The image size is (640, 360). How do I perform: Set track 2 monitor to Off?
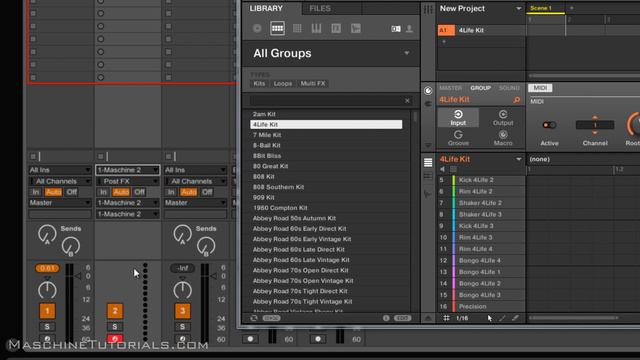(x=139, y=192)
